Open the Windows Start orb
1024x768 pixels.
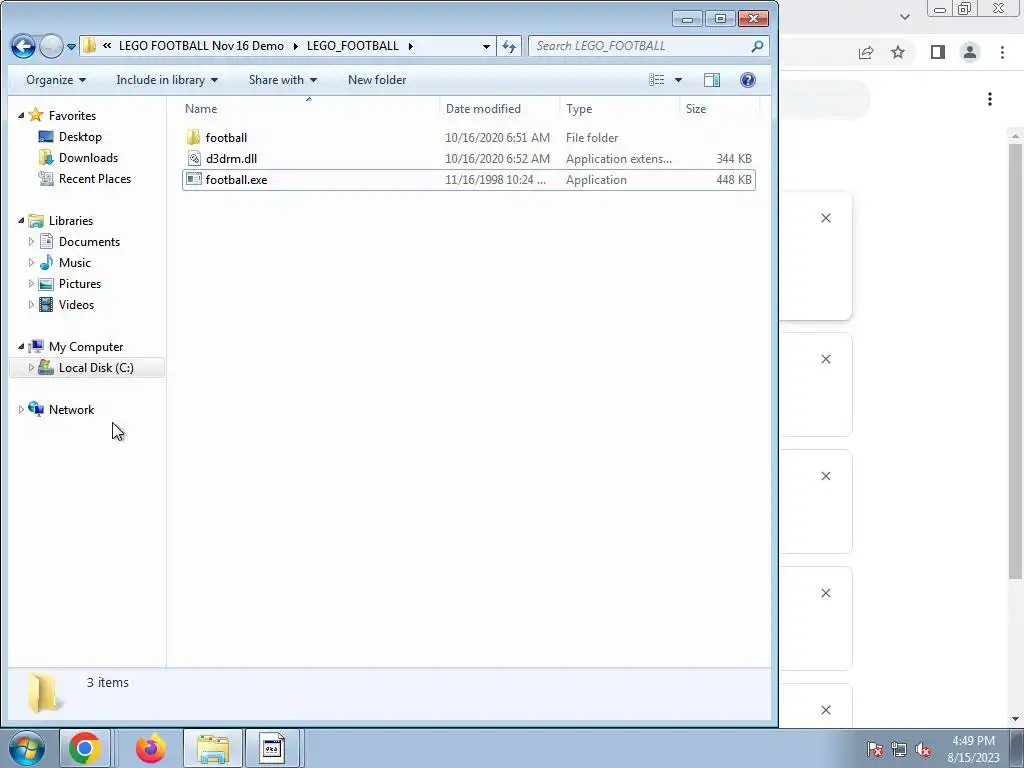click(26, 748)
